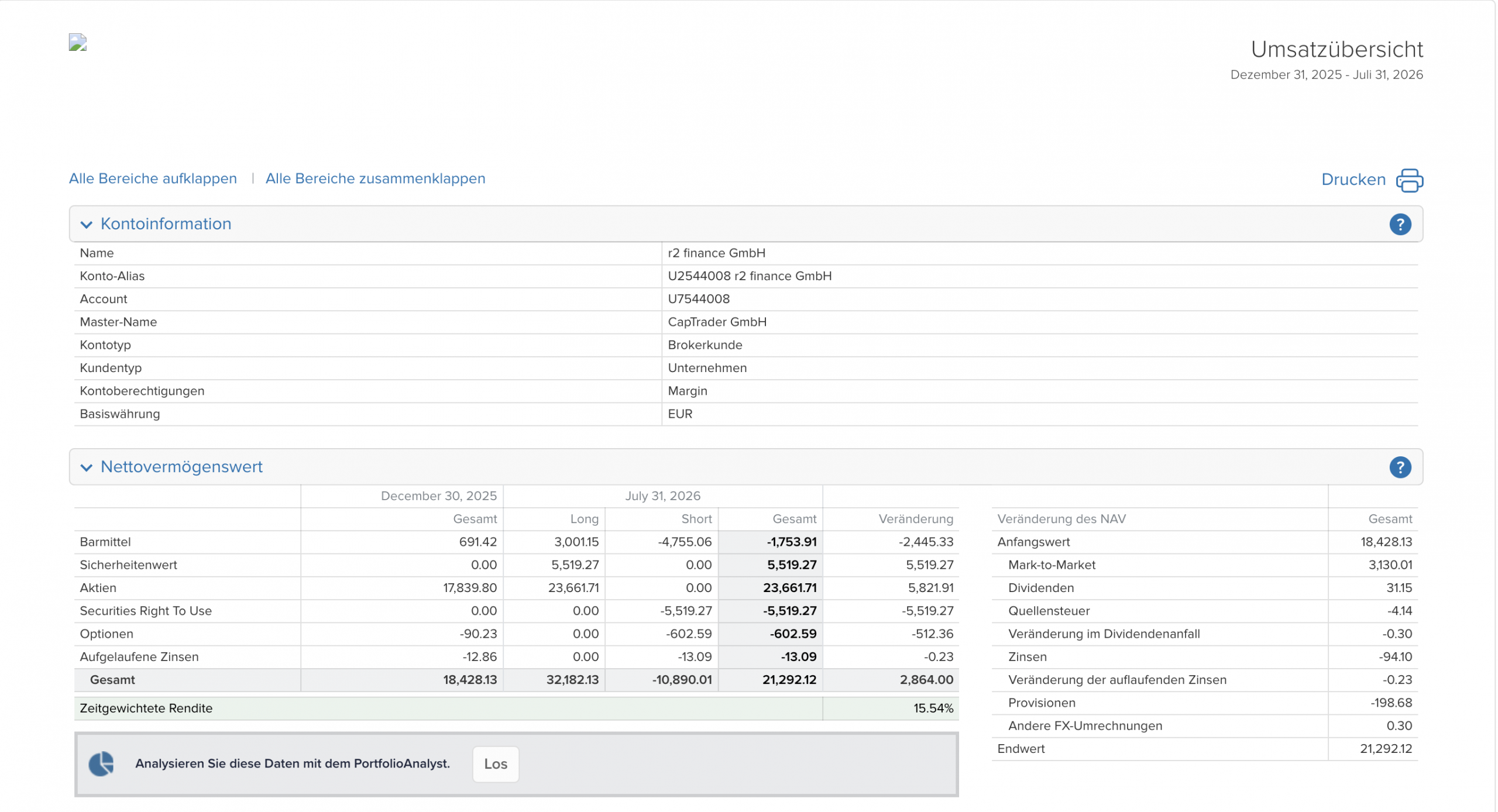1498x812 pixels.
Task: Click the return value '15.54%'
Action: pos(933,708)
